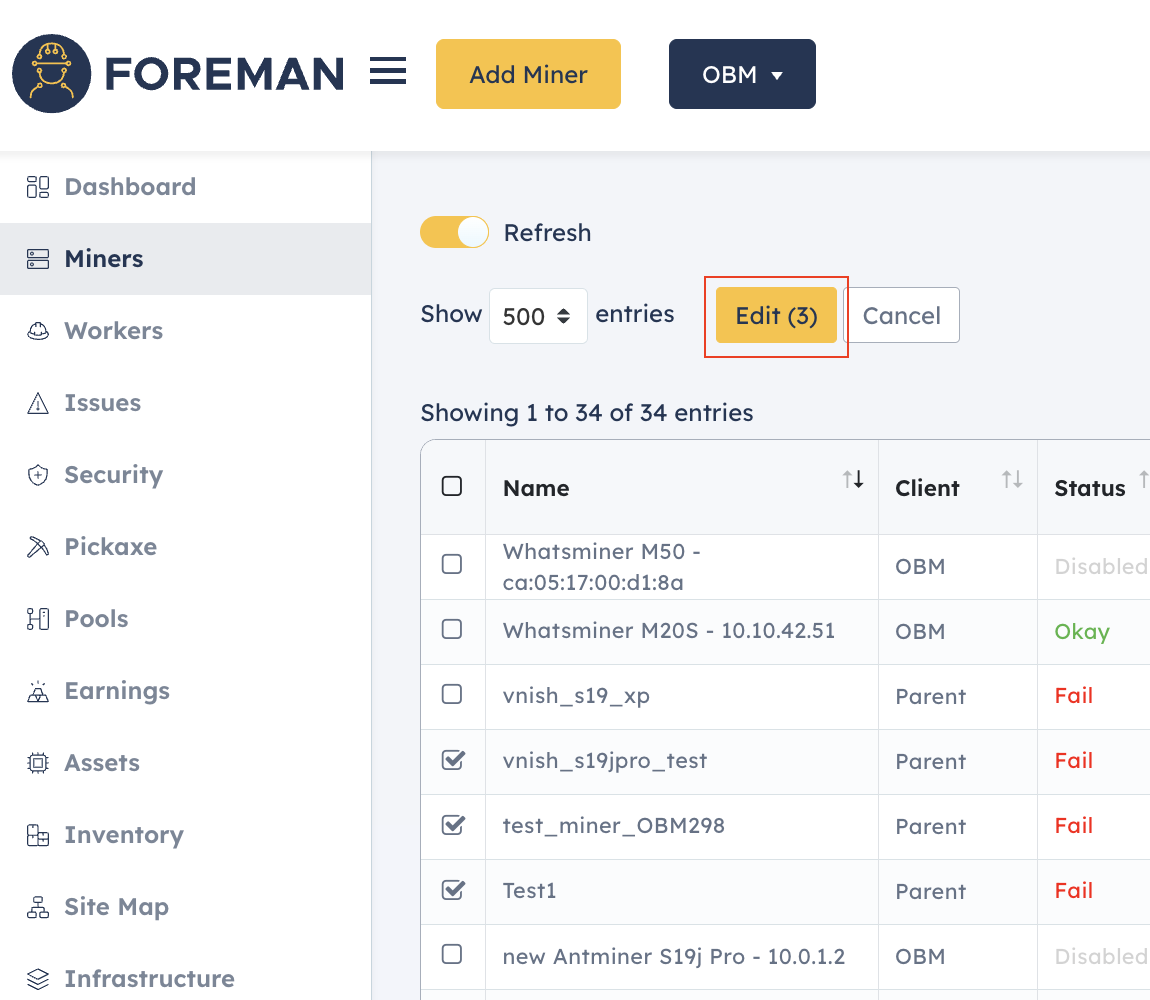Sort table by Name column arrows

853,479
